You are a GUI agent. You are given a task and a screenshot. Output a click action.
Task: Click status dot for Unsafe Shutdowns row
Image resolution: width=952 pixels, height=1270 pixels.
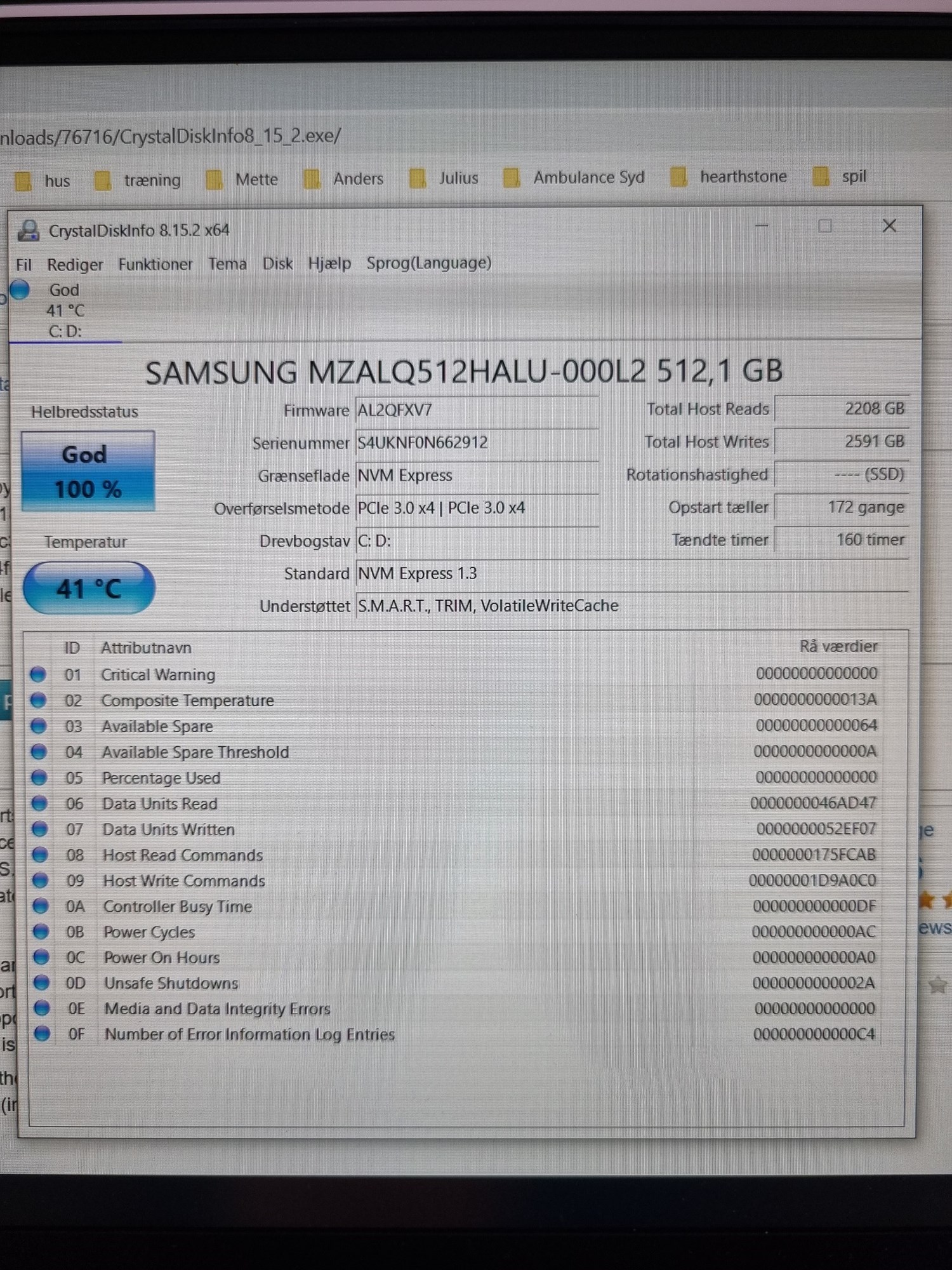[x=42, y=982]
